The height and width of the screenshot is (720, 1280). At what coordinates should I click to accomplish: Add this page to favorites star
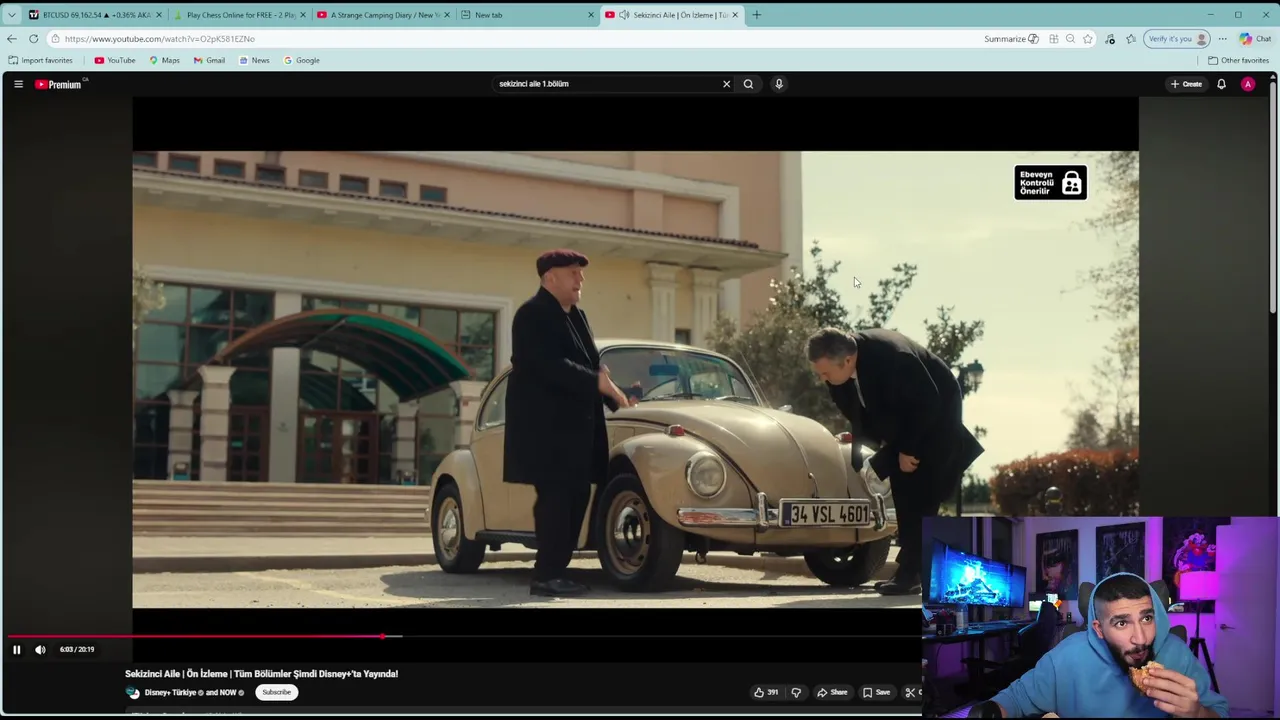point(1088,39)
